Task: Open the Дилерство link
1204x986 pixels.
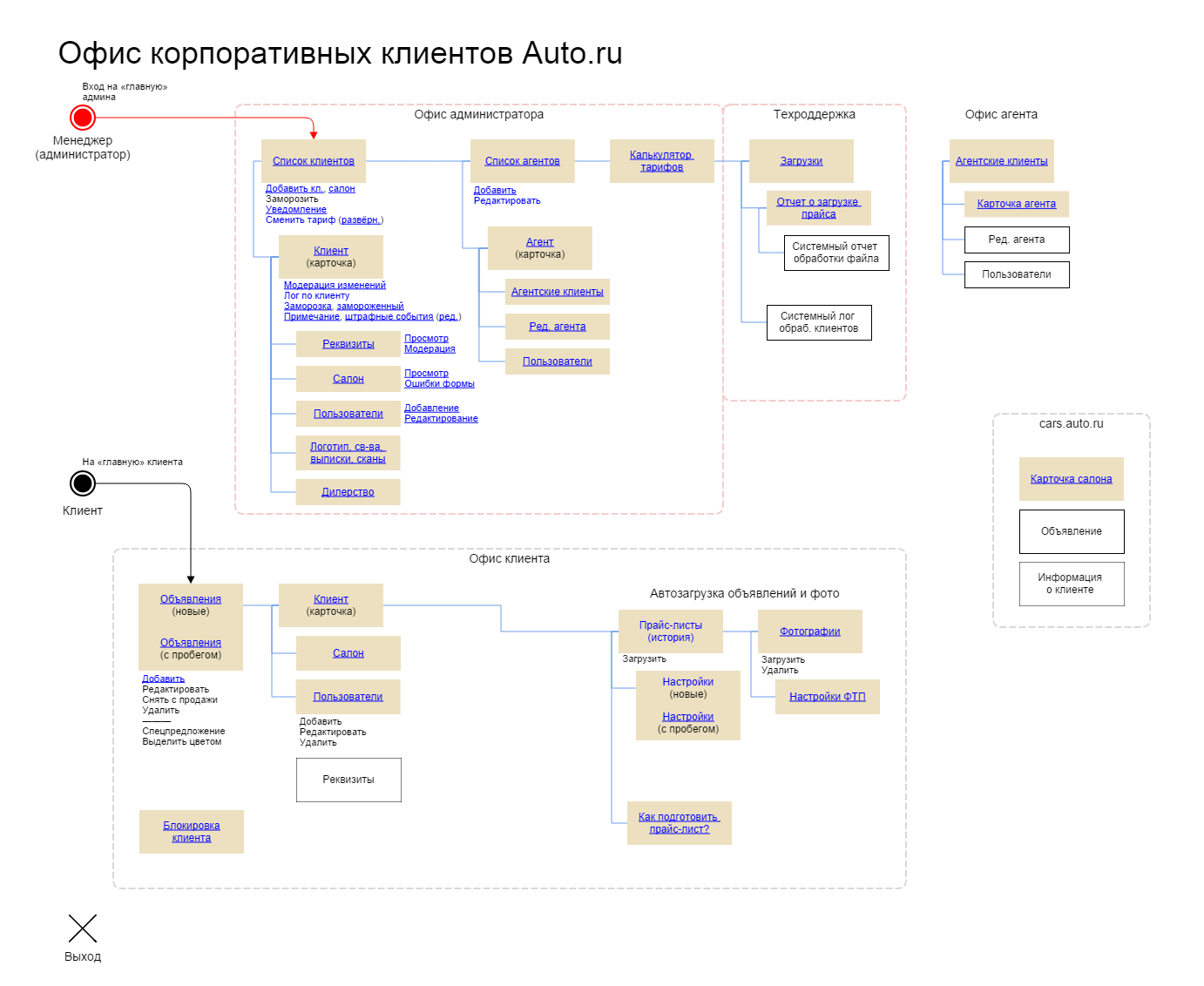Action: tap(348, 492)
